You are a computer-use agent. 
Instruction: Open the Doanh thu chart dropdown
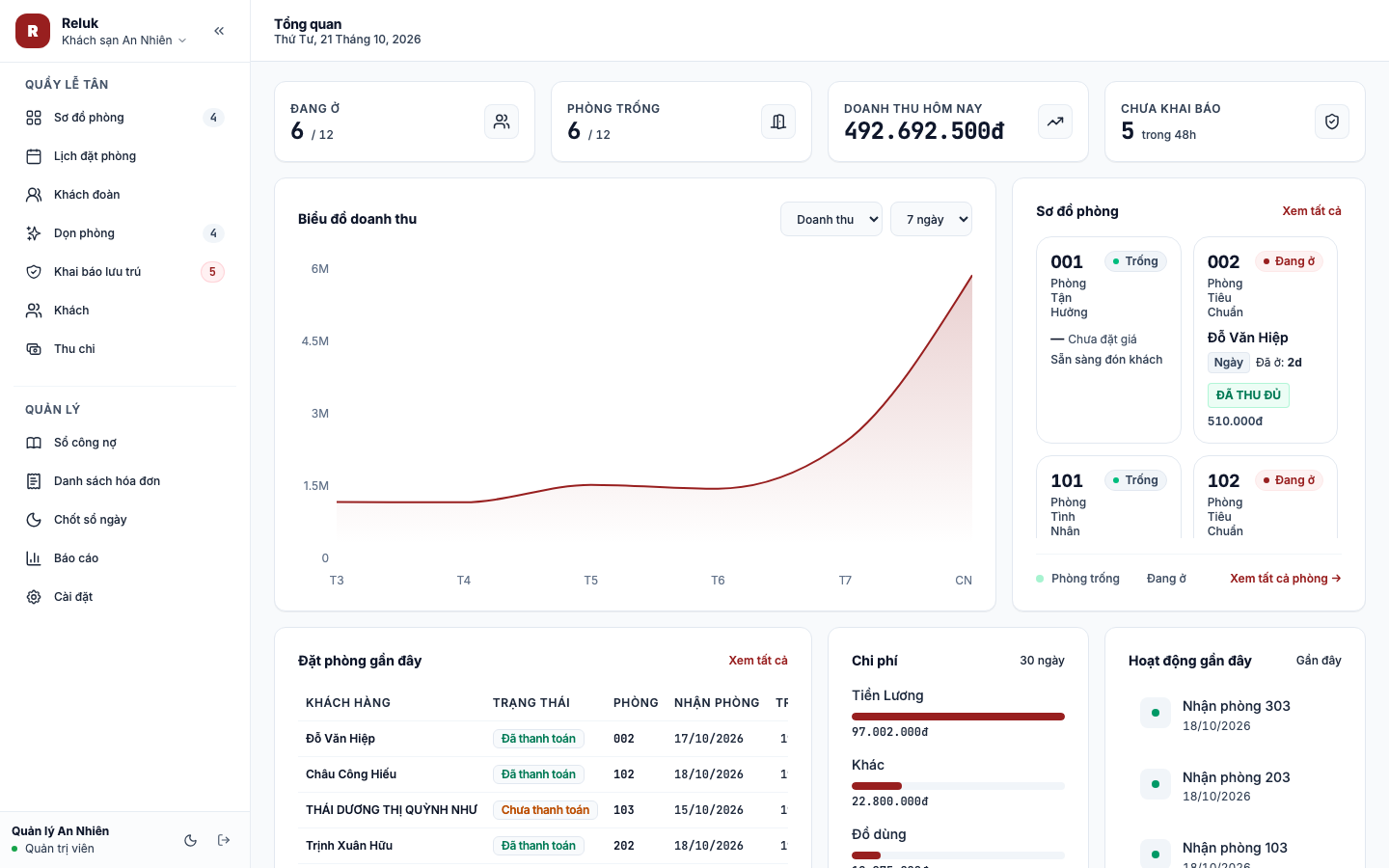831,219
